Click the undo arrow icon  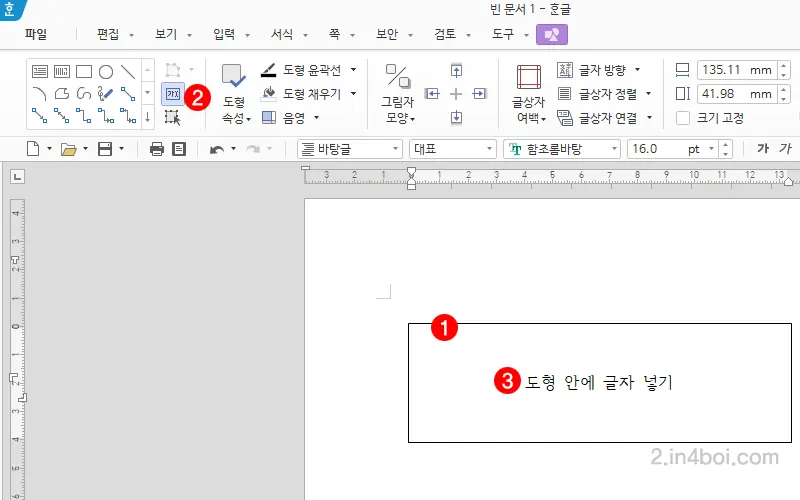pos(217,149)
